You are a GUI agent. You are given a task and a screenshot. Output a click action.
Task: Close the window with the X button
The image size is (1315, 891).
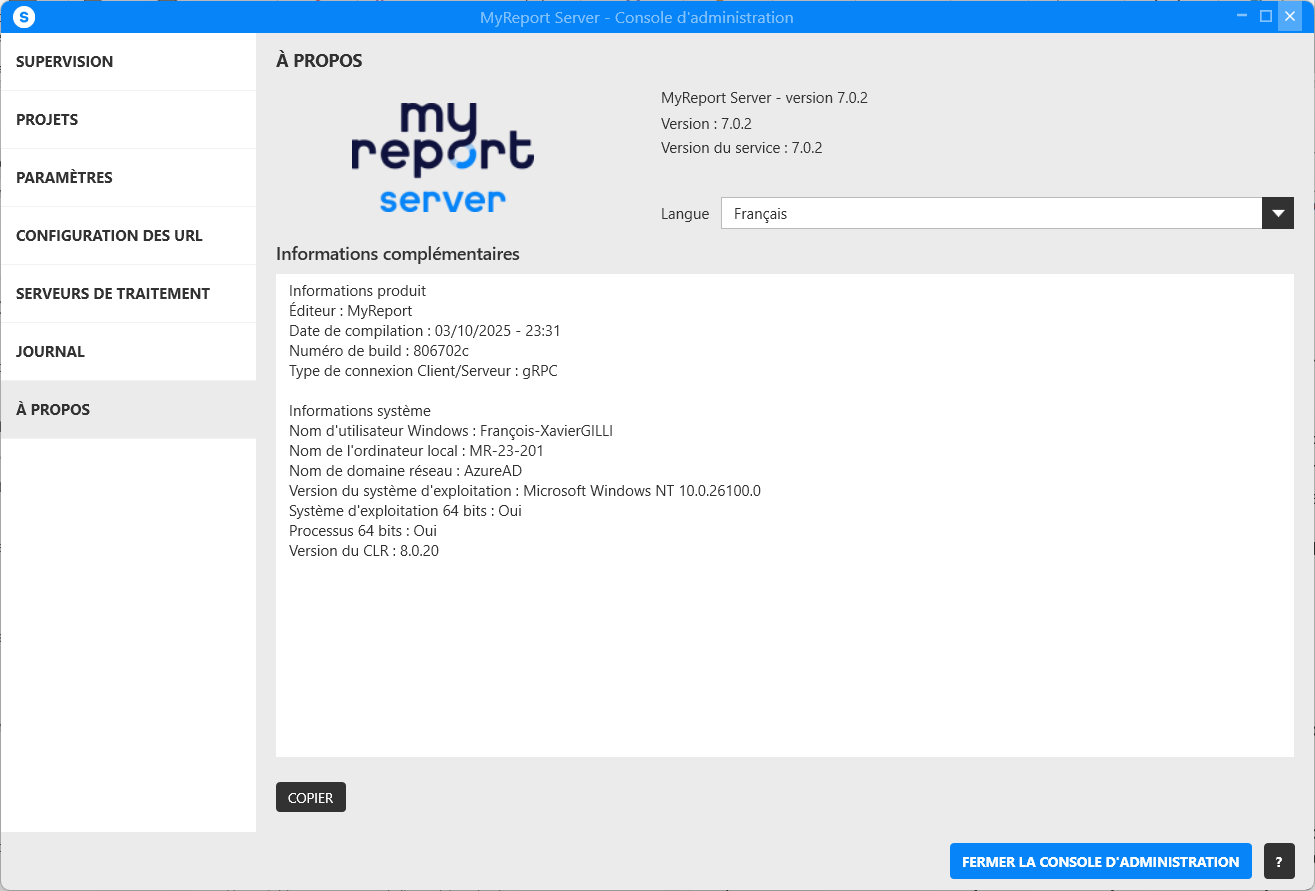point(1290,16)
